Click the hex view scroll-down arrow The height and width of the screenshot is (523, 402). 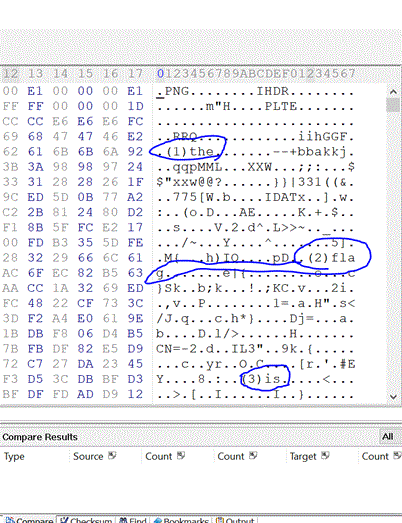(393, 397)
